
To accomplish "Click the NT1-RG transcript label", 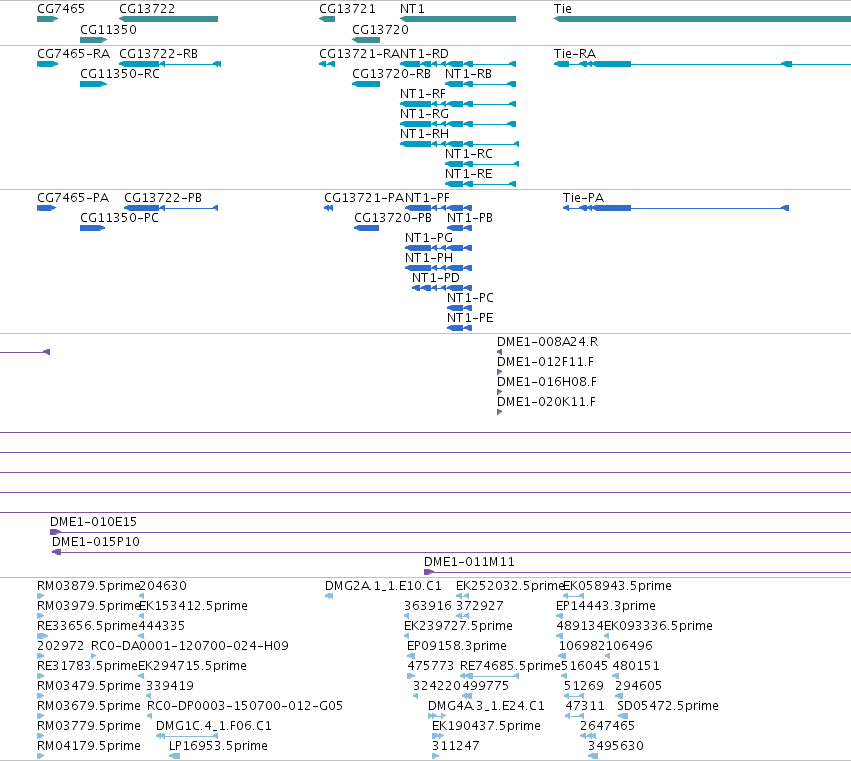I will click(x=424, y=114).
